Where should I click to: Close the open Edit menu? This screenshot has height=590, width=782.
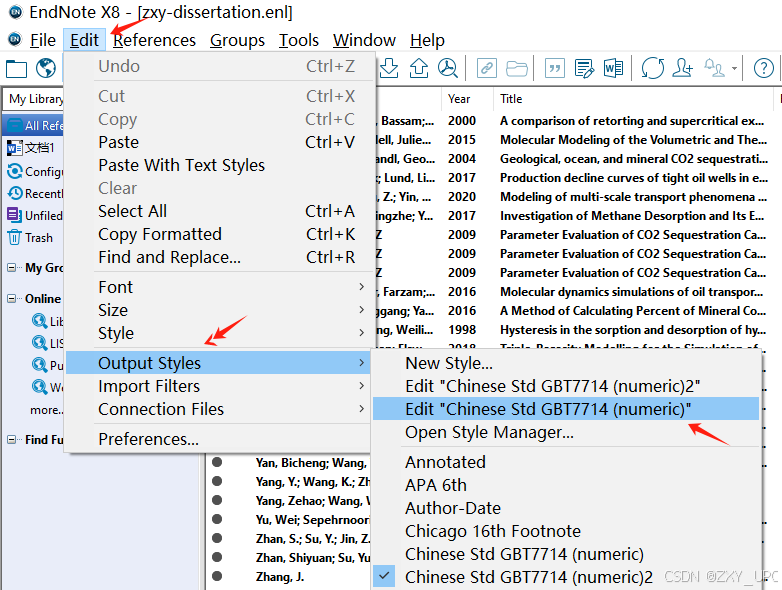pyautogui.click(x=84, y=40)
